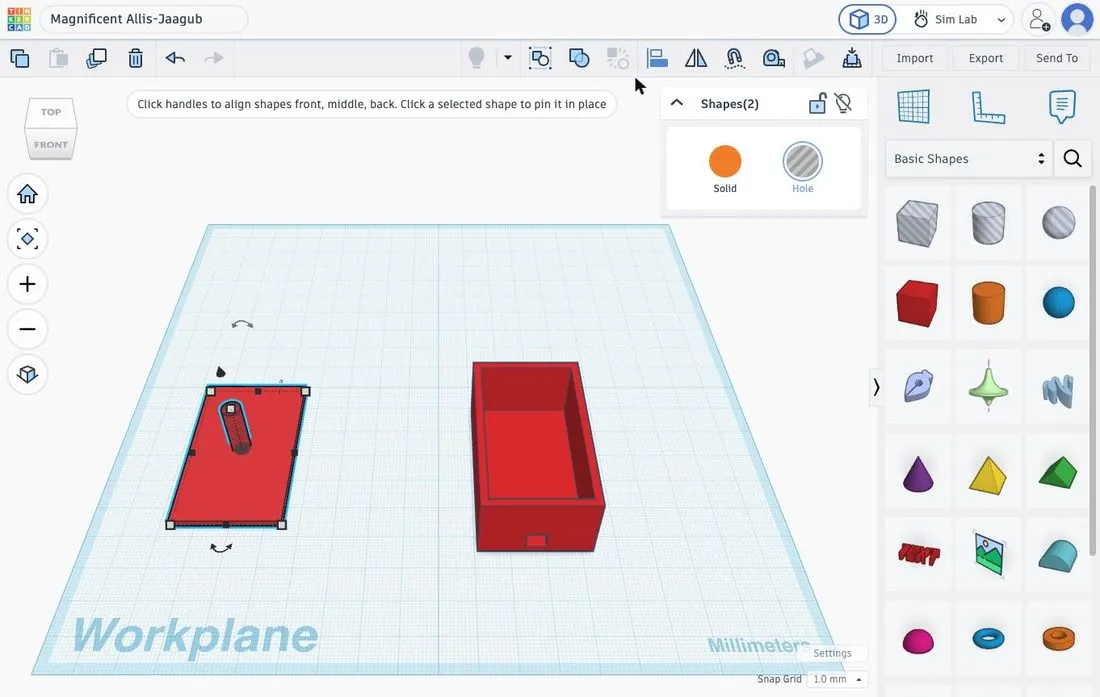The width and height of the screenshot is (1100, 697).
Task: Click the Cruise magnet icon
Action: coord(735,58)
